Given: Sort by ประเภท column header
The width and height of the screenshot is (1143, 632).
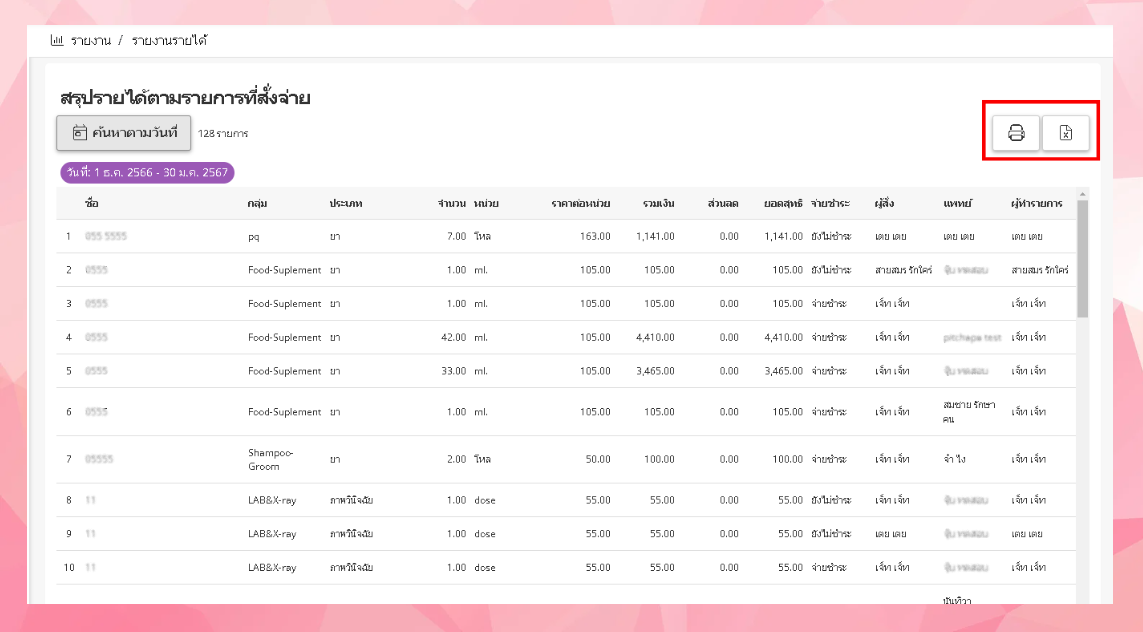Looking at the screenshot, I should [346, 203].
